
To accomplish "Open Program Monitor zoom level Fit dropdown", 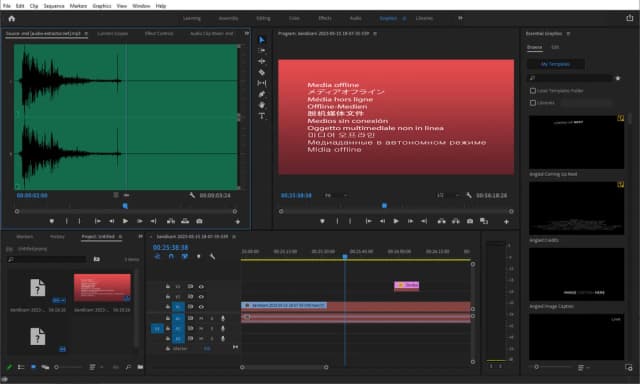I will [x=337, y=195].
